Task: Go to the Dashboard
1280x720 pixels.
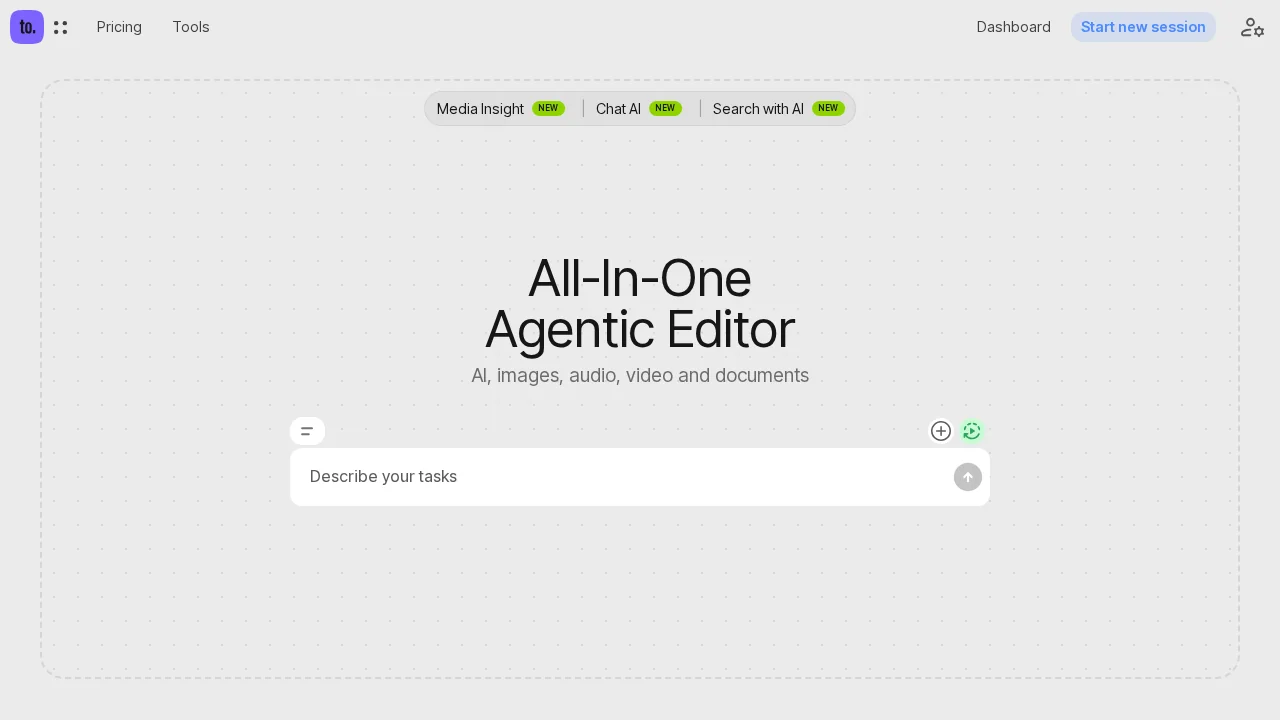Action: [1013, 27]
